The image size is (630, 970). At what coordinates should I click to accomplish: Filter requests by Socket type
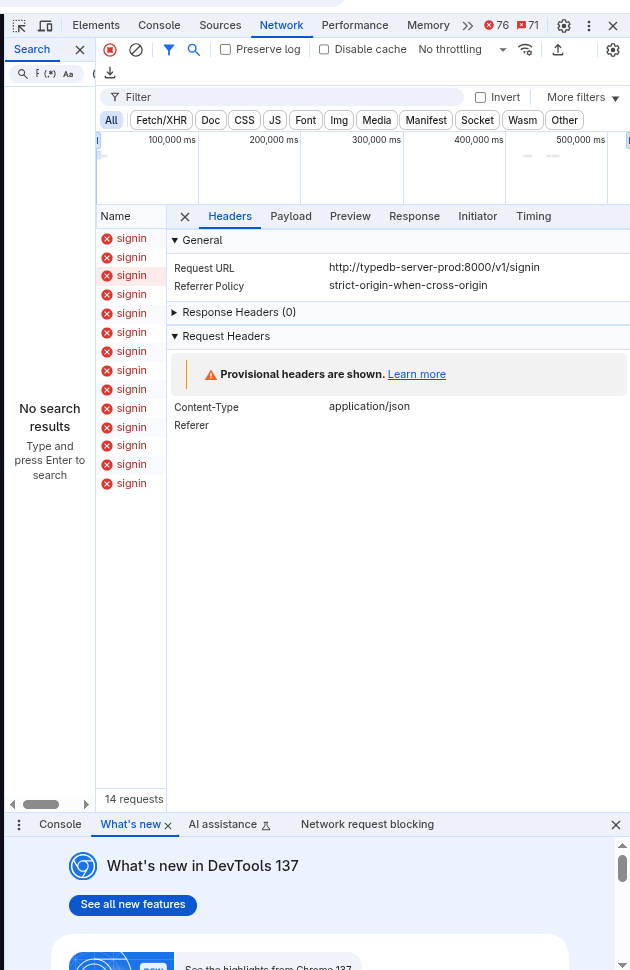coord(477,120)
